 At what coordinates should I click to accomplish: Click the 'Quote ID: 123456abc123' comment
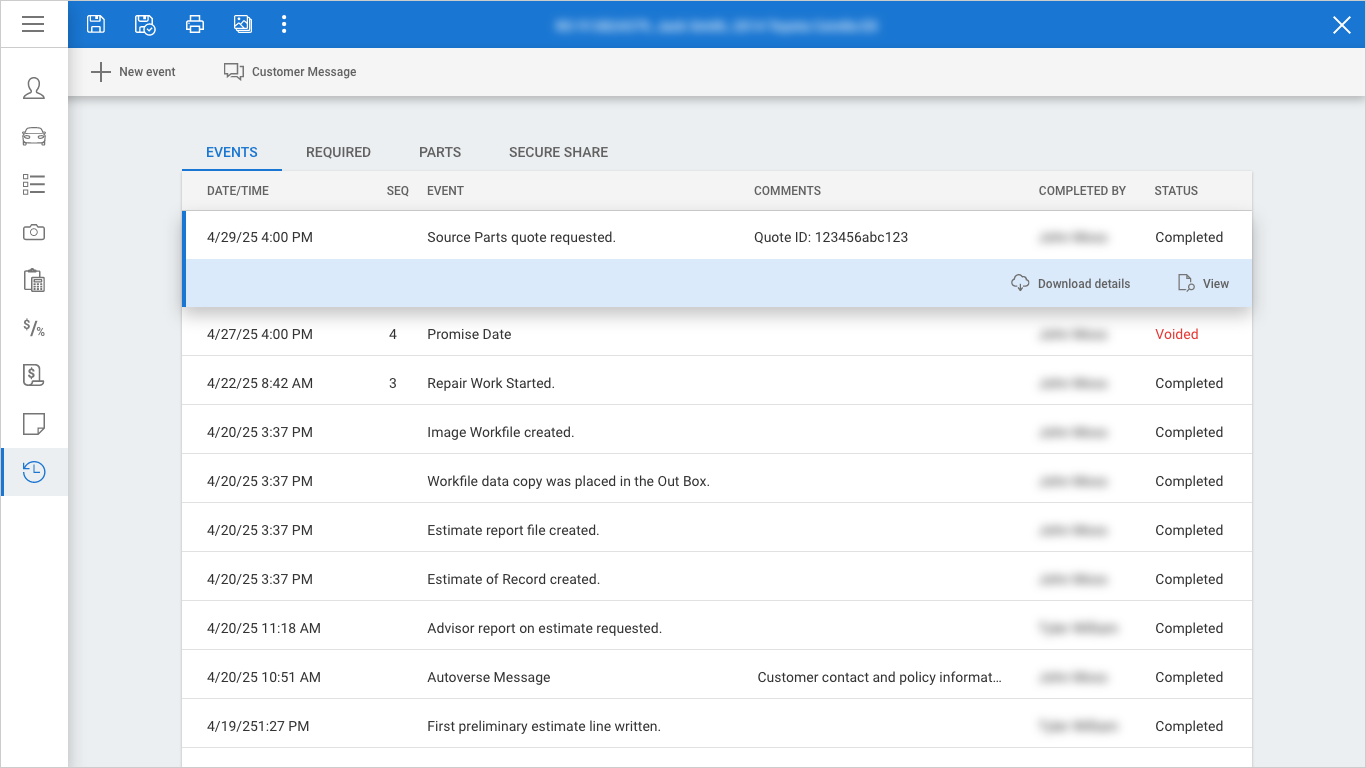pos(831,237)
